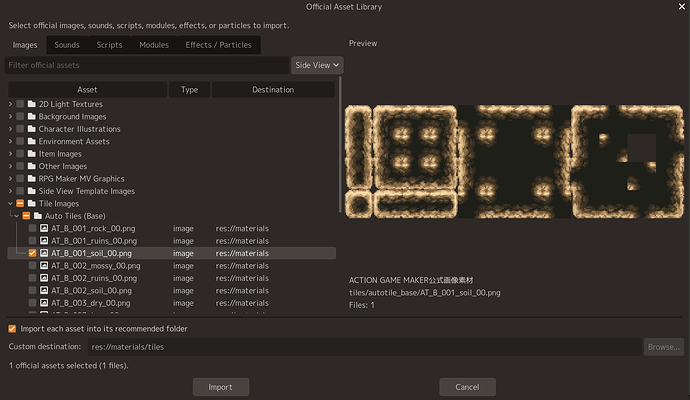Switch to Effects / Particles tab
This screenshot has width=690, height=400.
(x=219, y=45)
